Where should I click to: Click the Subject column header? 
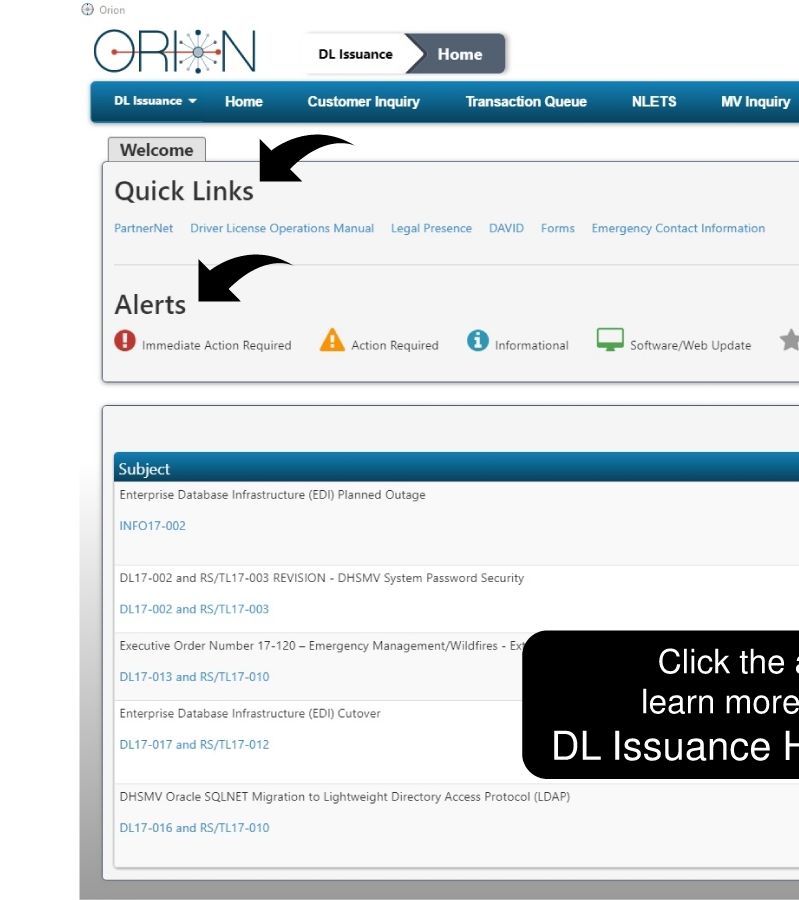pos(144,469)
